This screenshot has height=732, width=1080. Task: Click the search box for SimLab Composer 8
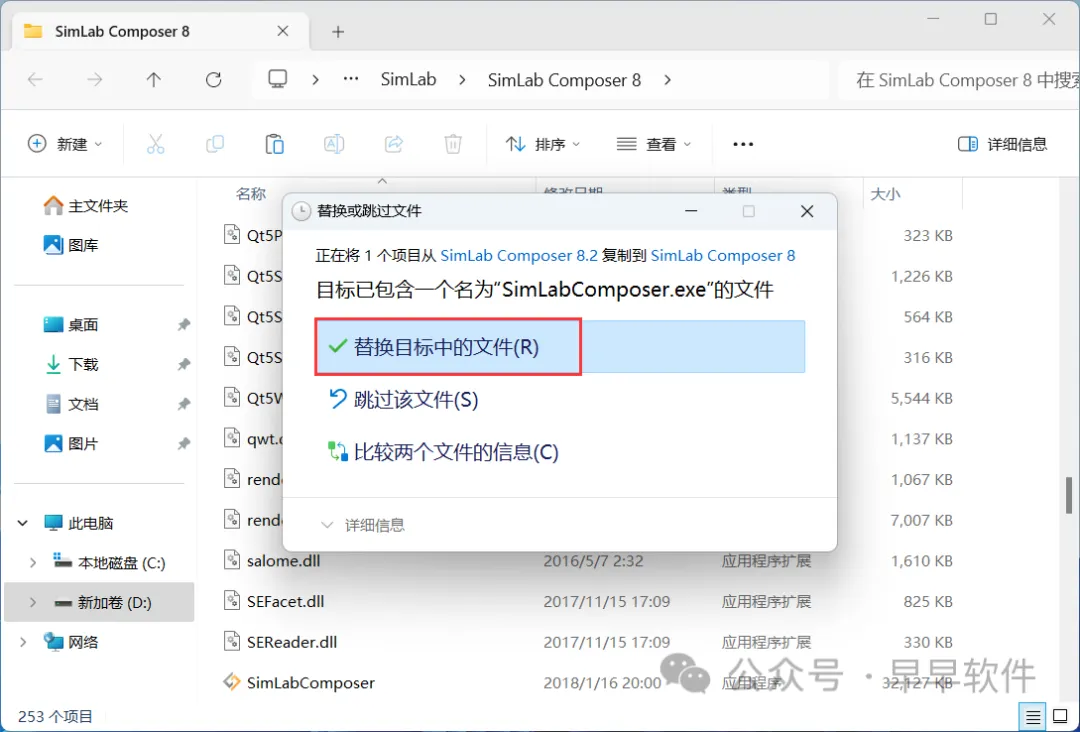(x=959, y=80)
